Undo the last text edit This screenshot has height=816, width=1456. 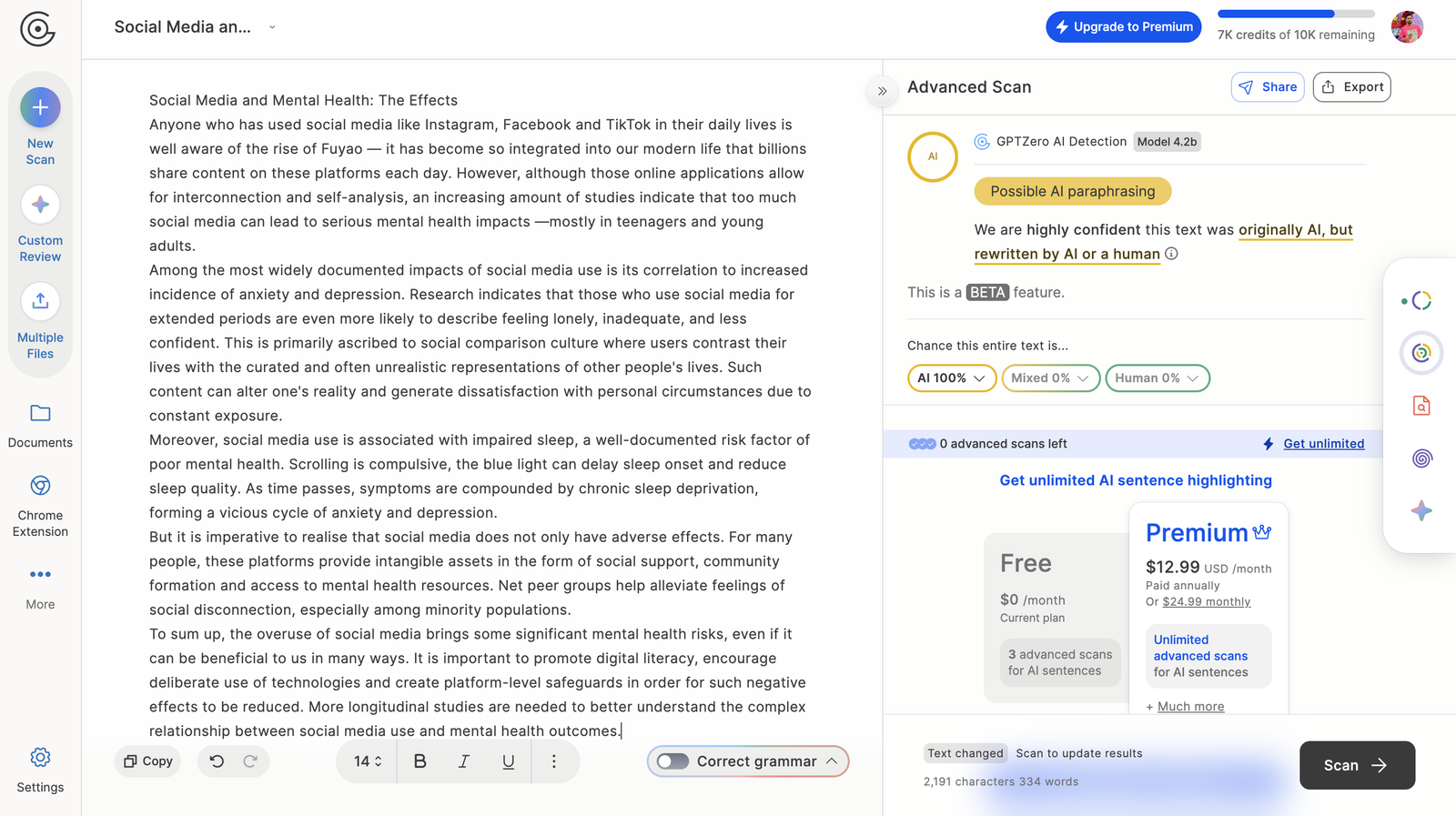pyautogui.click(x=217, y=761)
